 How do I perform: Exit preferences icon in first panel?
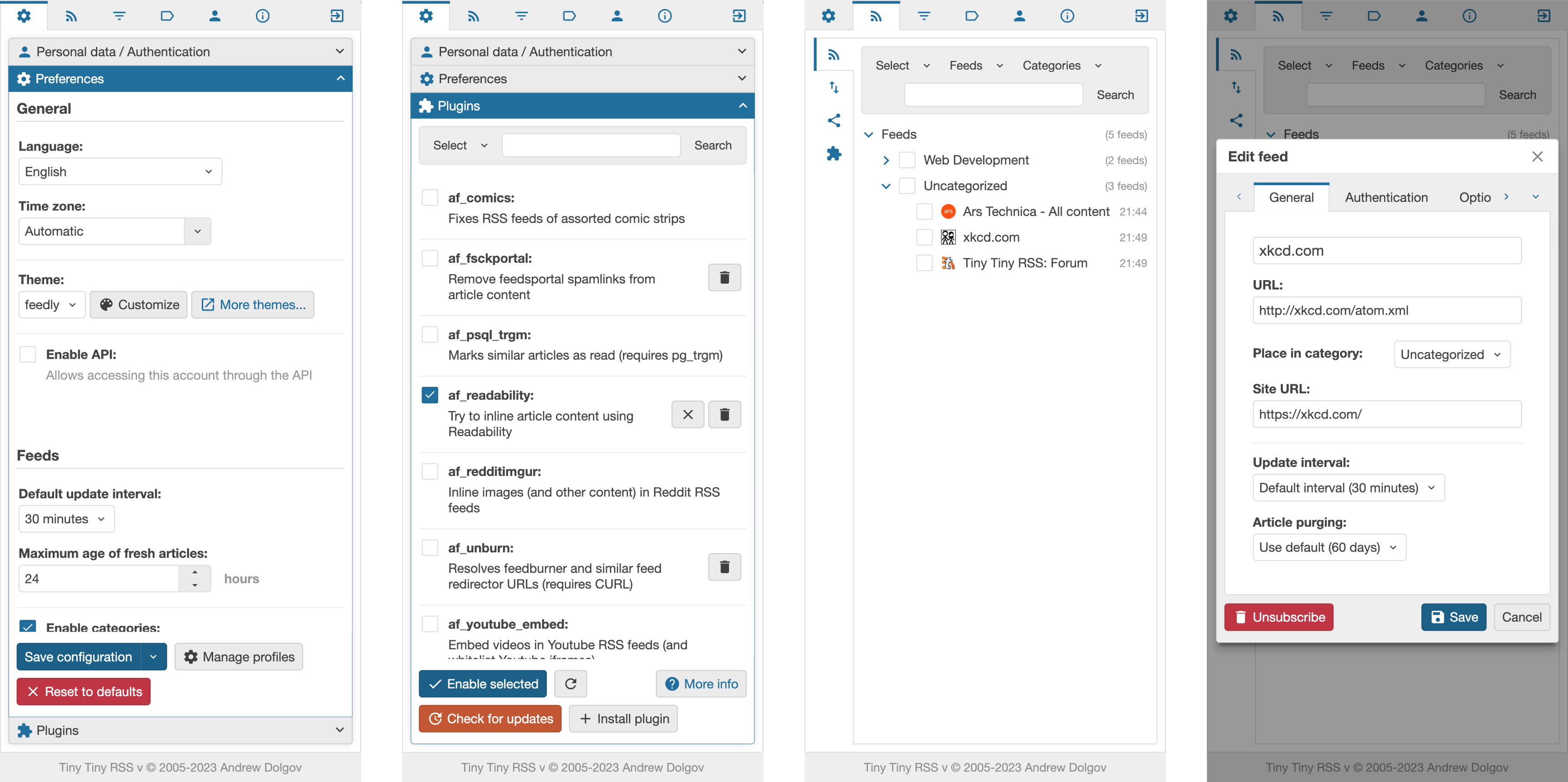point(337,16)
